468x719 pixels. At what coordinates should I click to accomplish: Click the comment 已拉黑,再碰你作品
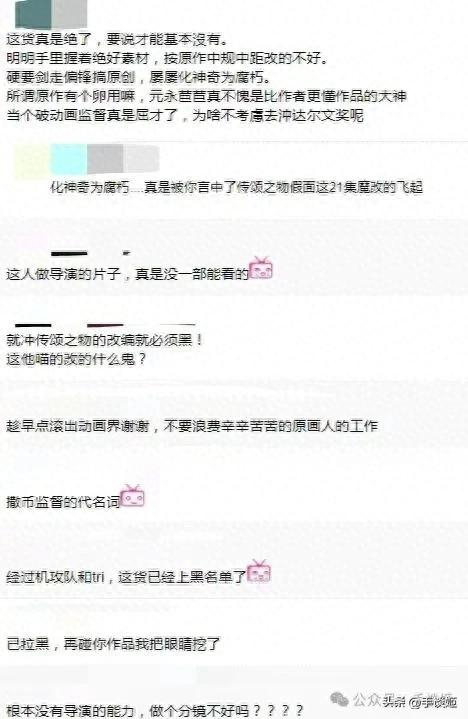[x=113, y=643]
